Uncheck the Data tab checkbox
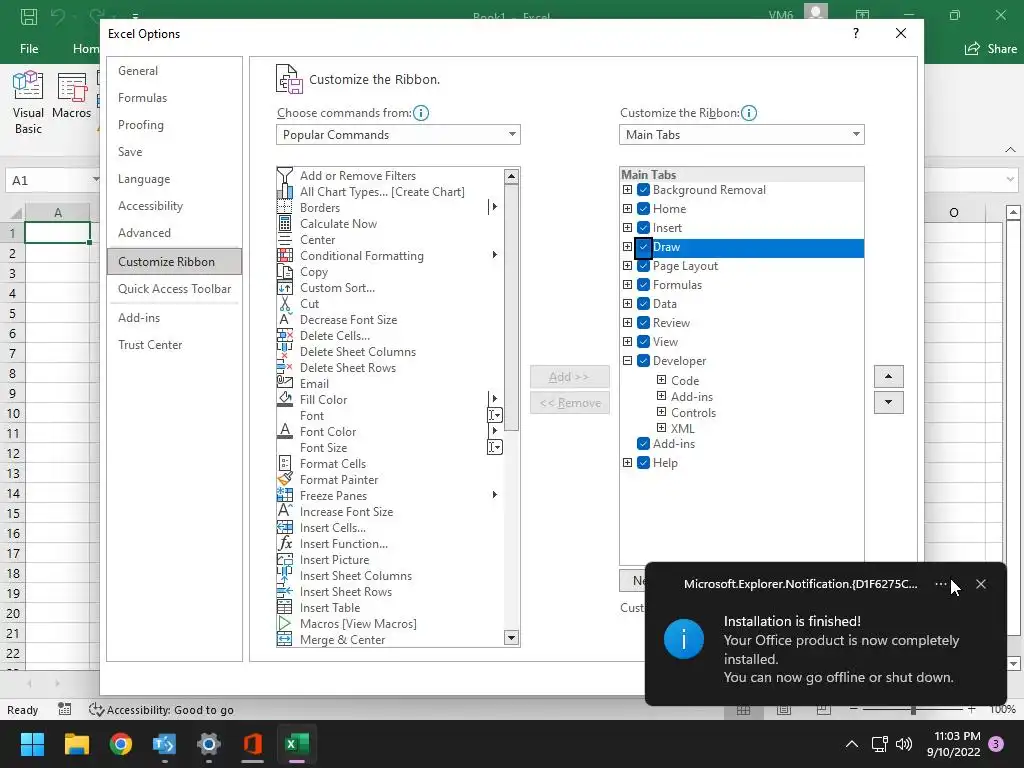Screen dimensions: 1024x768 tap(643, 304)
